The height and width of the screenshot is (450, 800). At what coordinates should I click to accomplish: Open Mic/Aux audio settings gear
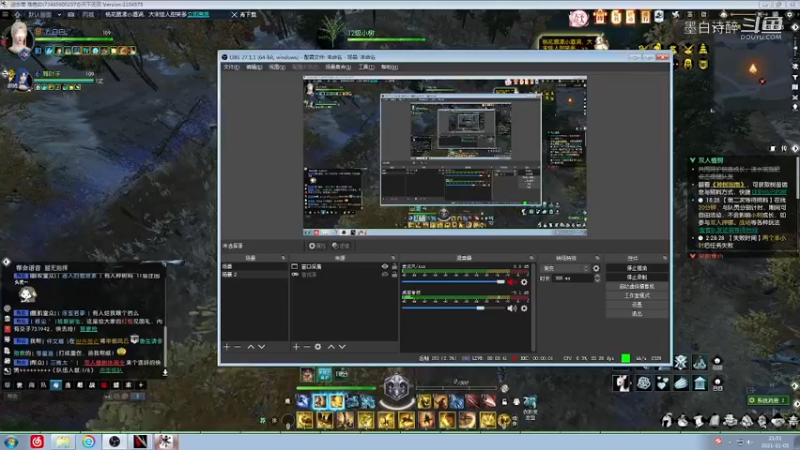[524, 282]
